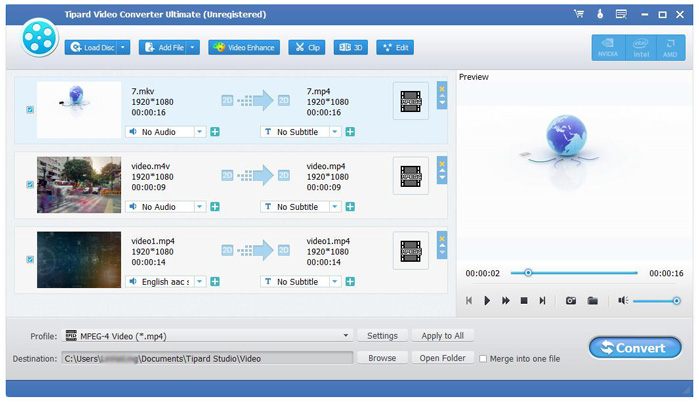Viewport: 699px width, 404px height.
Task: Click the fast forward button
Action: click(506, 301)
